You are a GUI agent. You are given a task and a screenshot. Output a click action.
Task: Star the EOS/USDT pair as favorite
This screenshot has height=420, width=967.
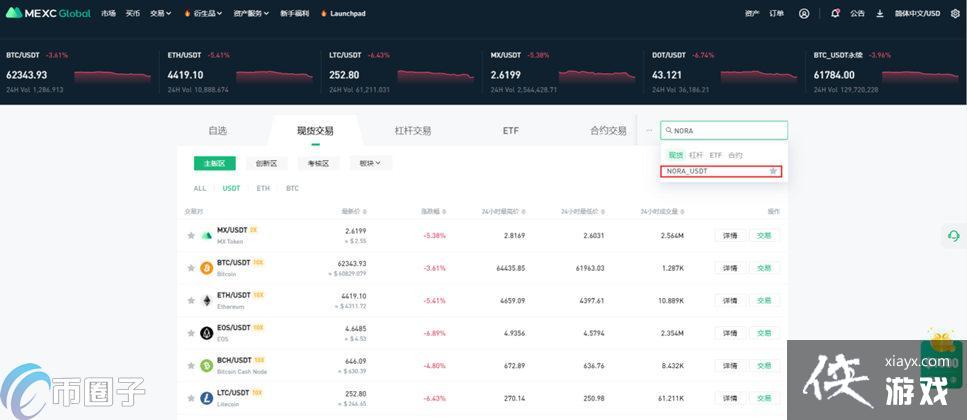point(190,333)
